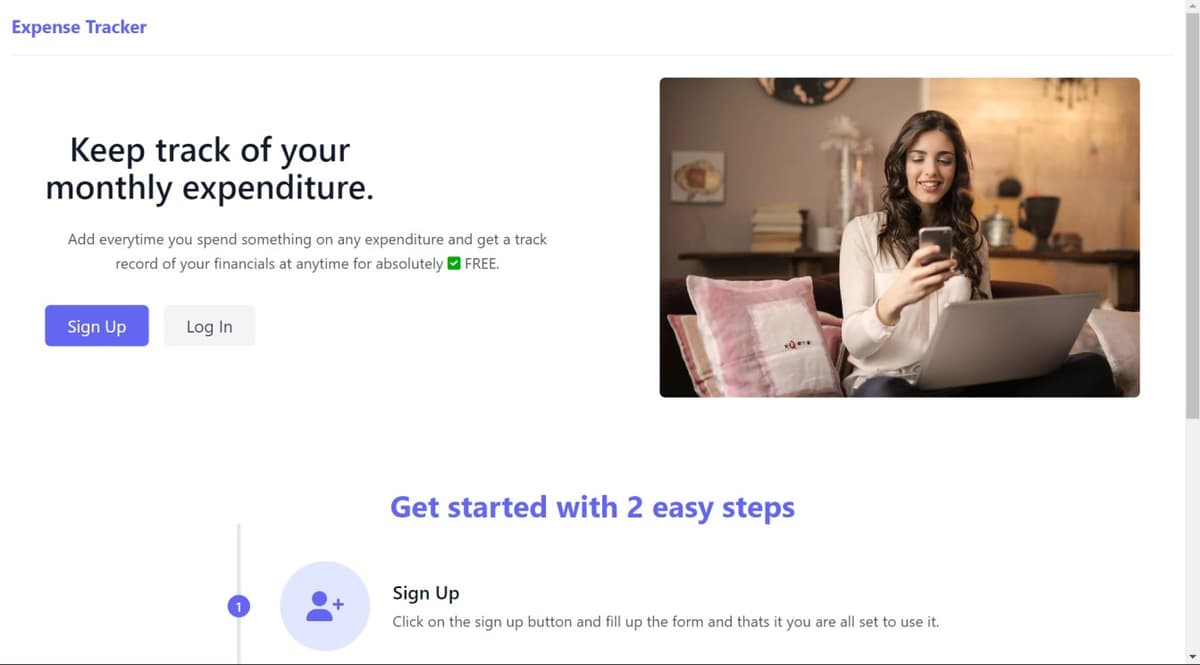Open the hero photo of the woman

899,237
